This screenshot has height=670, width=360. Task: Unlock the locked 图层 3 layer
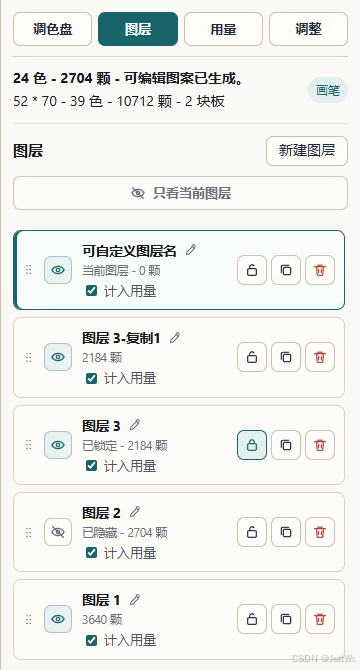(252, 445)
